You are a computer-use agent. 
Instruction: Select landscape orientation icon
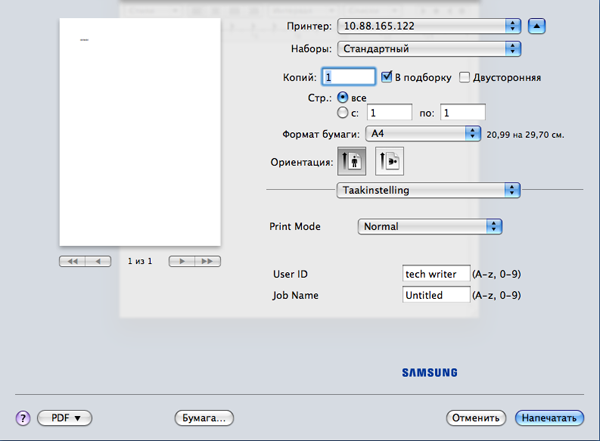[389, 161]
